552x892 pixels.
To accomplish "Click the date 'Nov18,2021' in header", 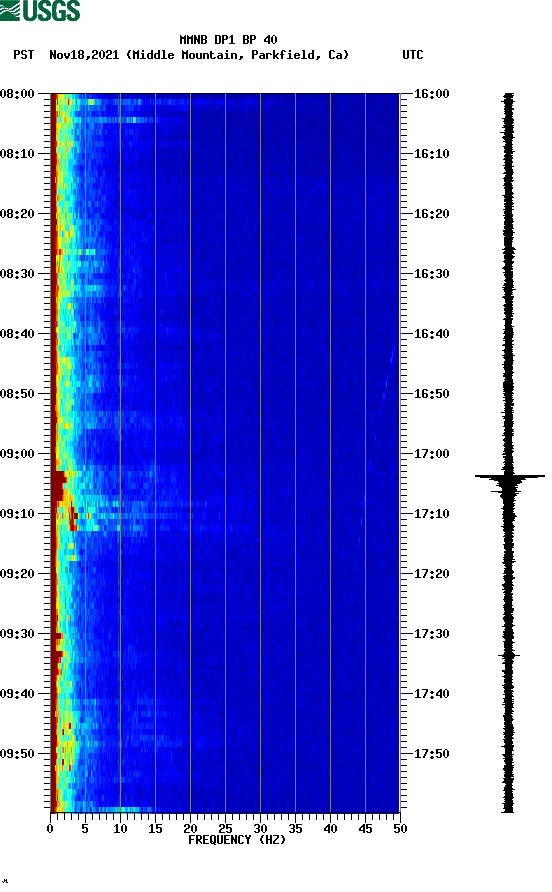I will click(x=84, y=55).
